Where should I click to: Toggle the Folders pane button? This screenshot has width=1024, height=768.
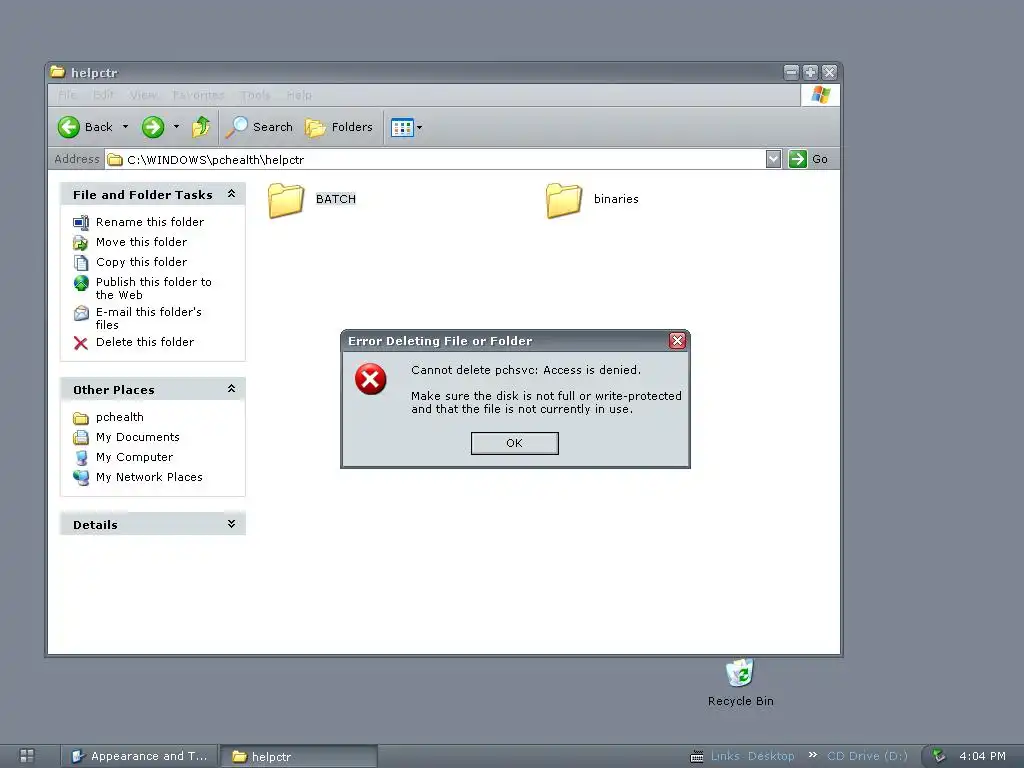click(x=339, y=127)
